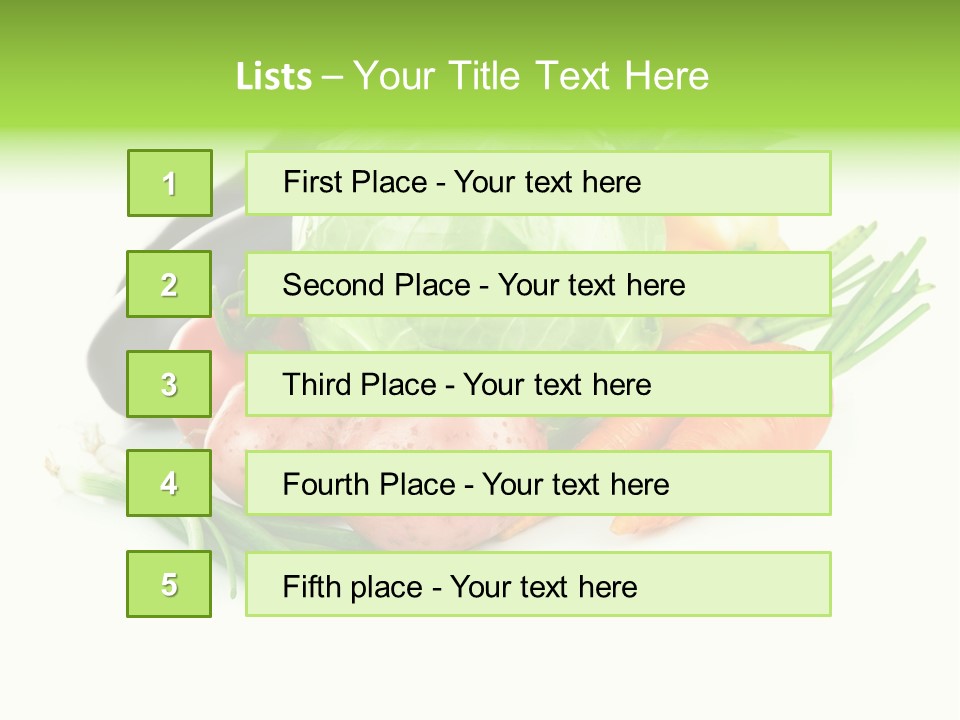The height and width of the screenshot is (720, 960).
Task: Click the number 5 green box
Action: click(x=169, y=583)
